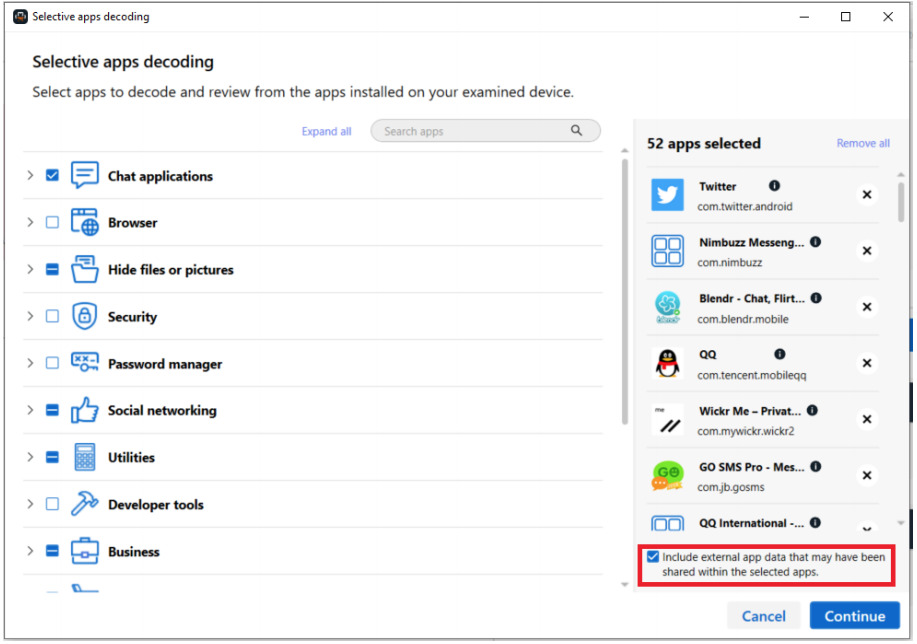Click the Browser globe icon
Viewport: 917px width, 644px height.
click(85, 222)
